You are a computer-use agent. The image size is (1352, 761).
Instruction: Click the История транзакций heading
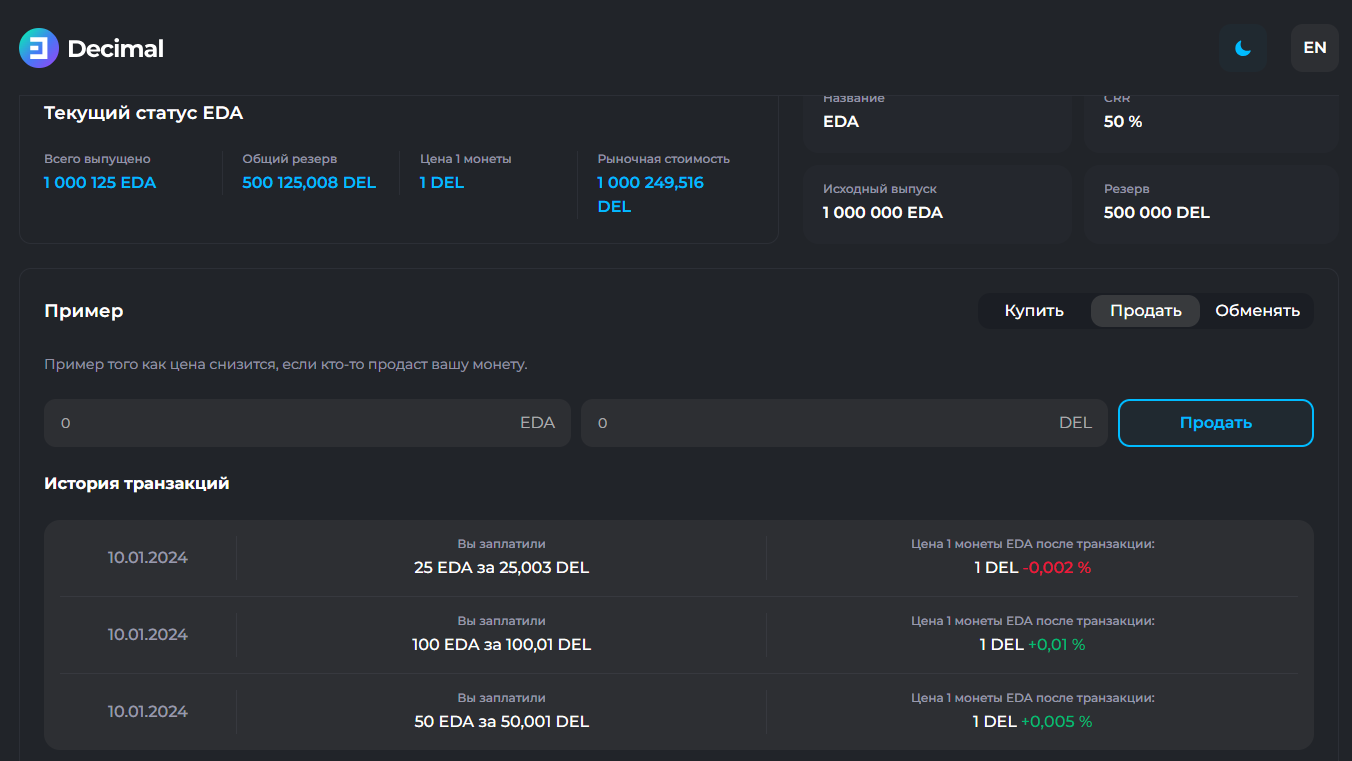pos(137,483)
